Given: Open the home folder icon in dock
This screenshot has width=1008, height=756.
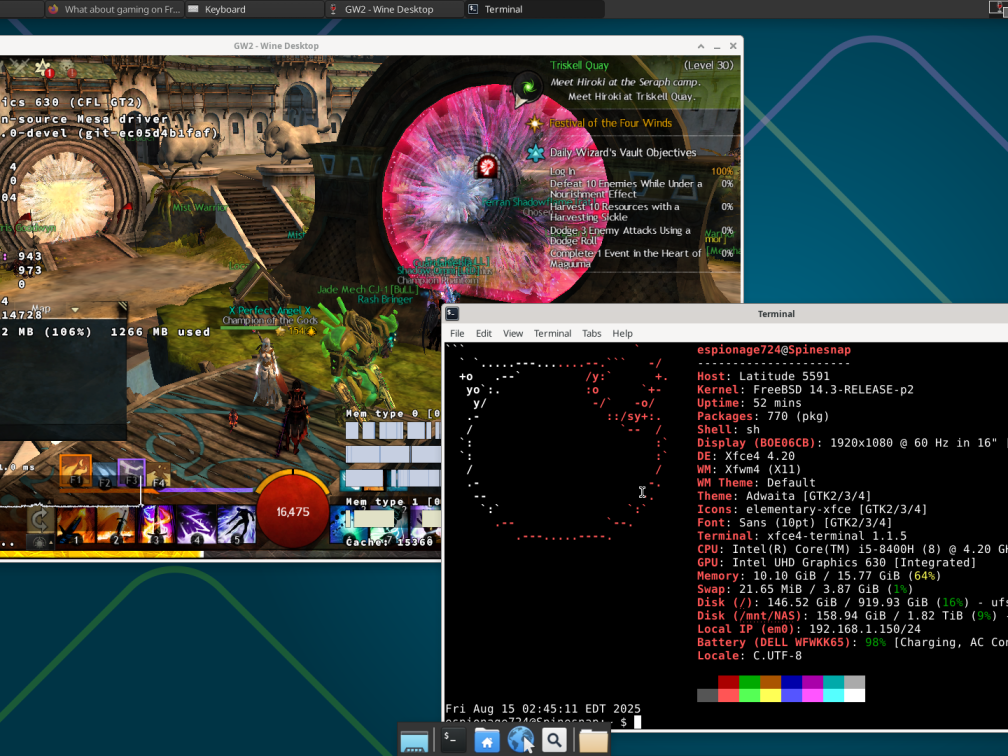Looking at the screenshot, I should click(487, 740).
